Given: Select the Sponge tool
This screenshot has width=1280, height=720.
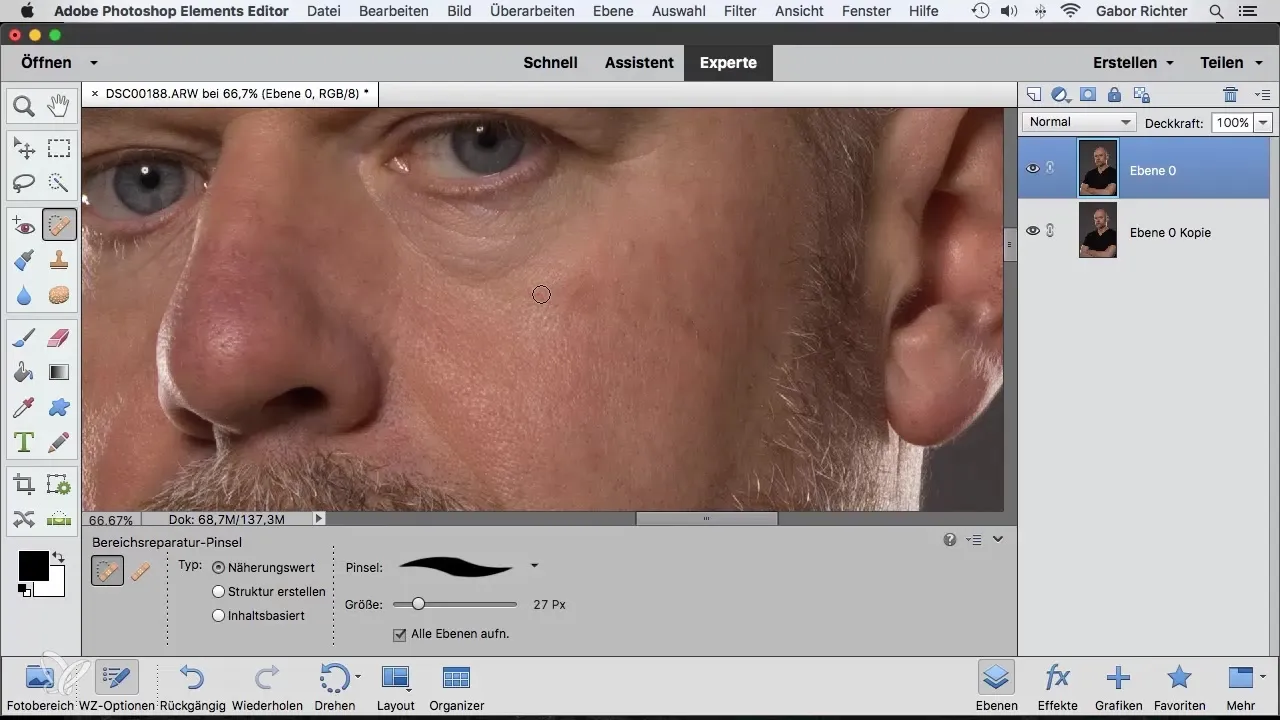Looking at the screenshot, I should click(59, 295).
